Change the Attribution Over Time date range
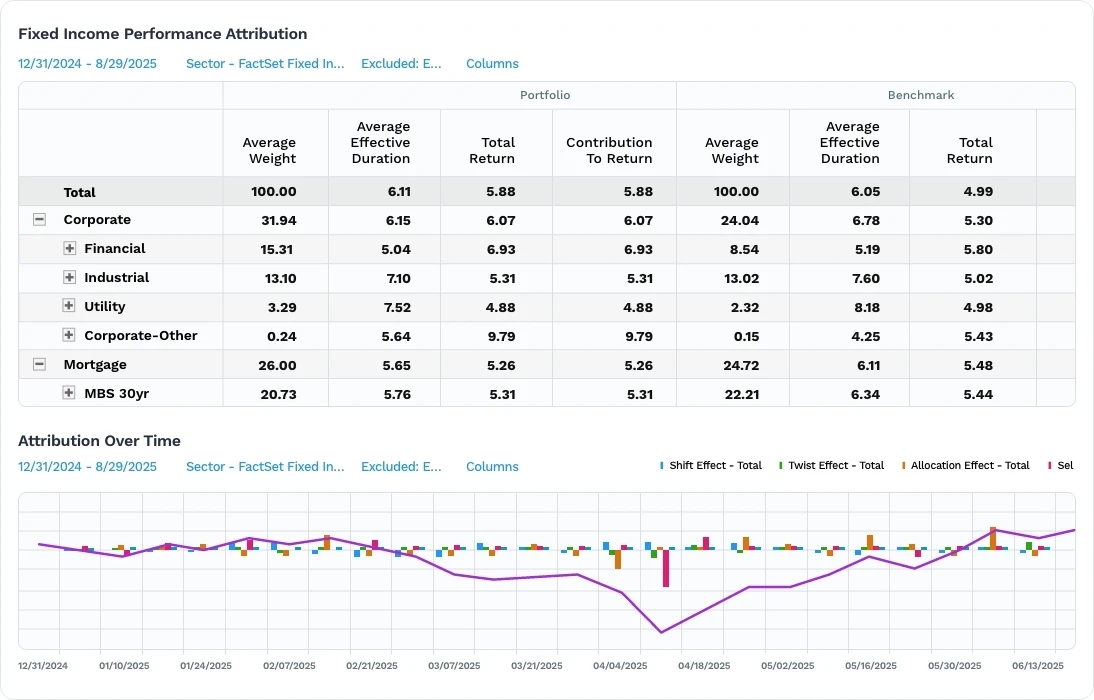 tap(87, 466)
